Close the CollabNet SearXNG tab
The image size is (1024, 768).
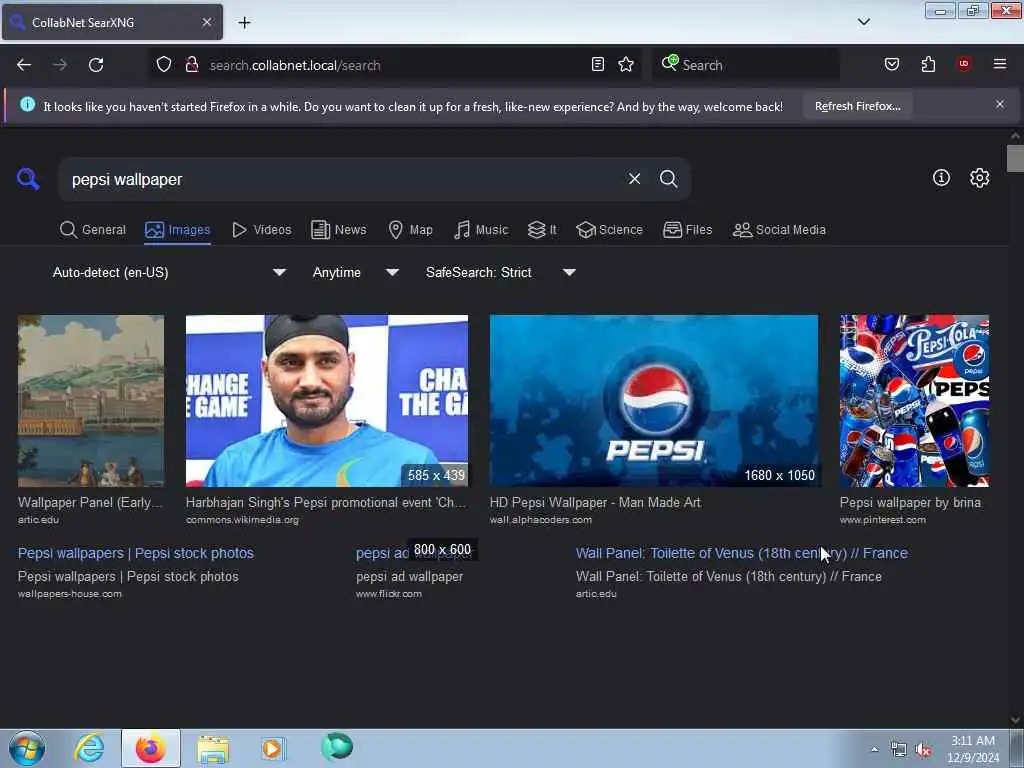click(x=206, y=22)
